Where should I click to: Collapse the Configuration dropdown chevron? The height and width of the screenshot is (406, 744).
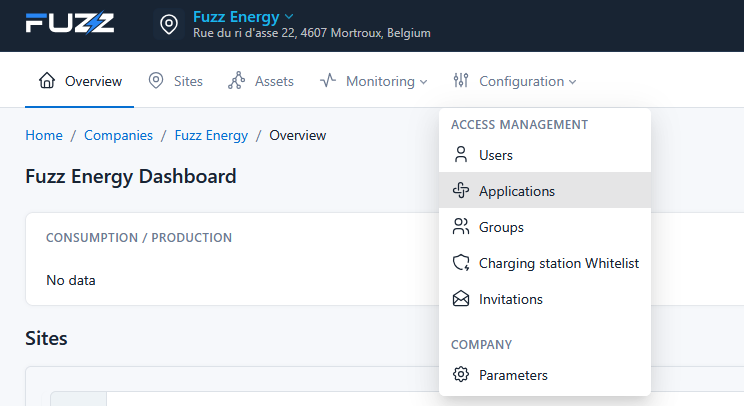point(573,82)
